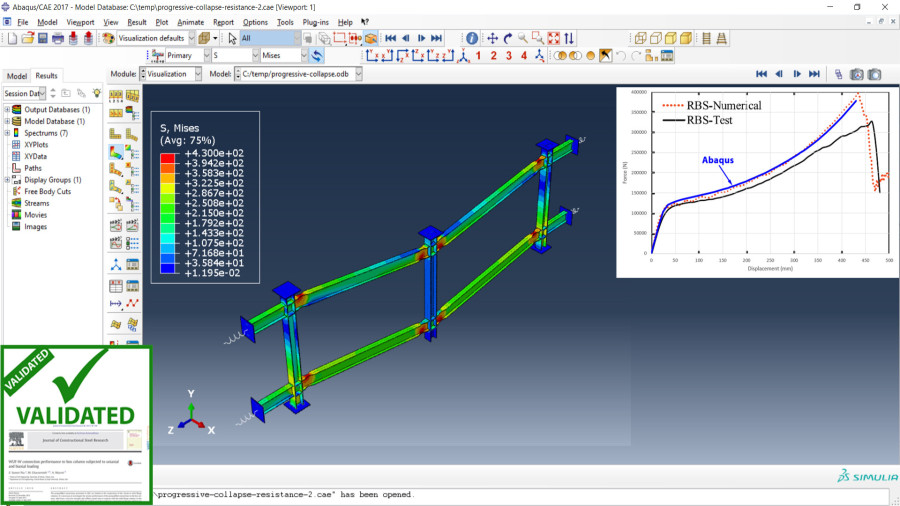Switch to the Model tab
Image resolution: width=900 pixels, height=506 pixels.
point(17,76)
